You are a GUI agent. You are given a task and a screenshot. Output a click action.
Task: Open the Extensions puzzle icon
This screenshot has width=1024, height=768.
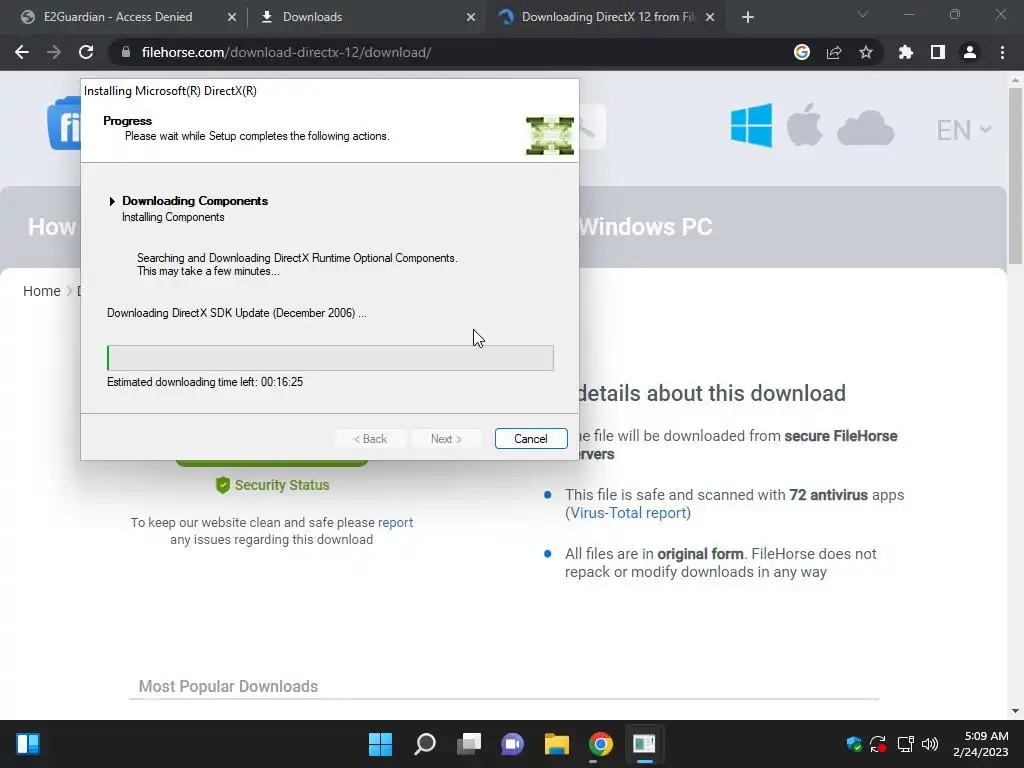pos(906,52)
